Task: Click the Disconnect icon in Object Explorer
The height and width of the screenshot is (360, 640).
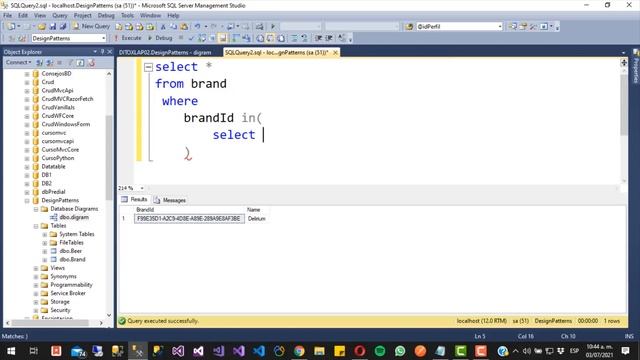Action: pyautogui.click(x=50, y=62)
